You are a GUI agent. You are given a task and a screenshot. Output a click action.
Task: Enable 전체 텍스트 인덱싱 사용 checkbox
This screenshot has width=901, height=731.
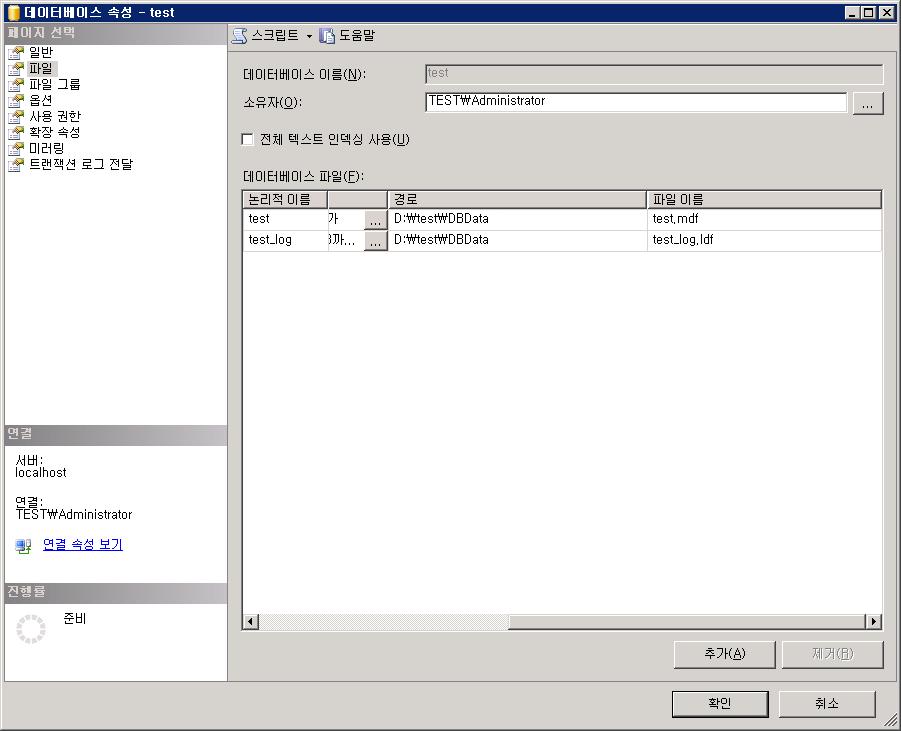(248, 140)
